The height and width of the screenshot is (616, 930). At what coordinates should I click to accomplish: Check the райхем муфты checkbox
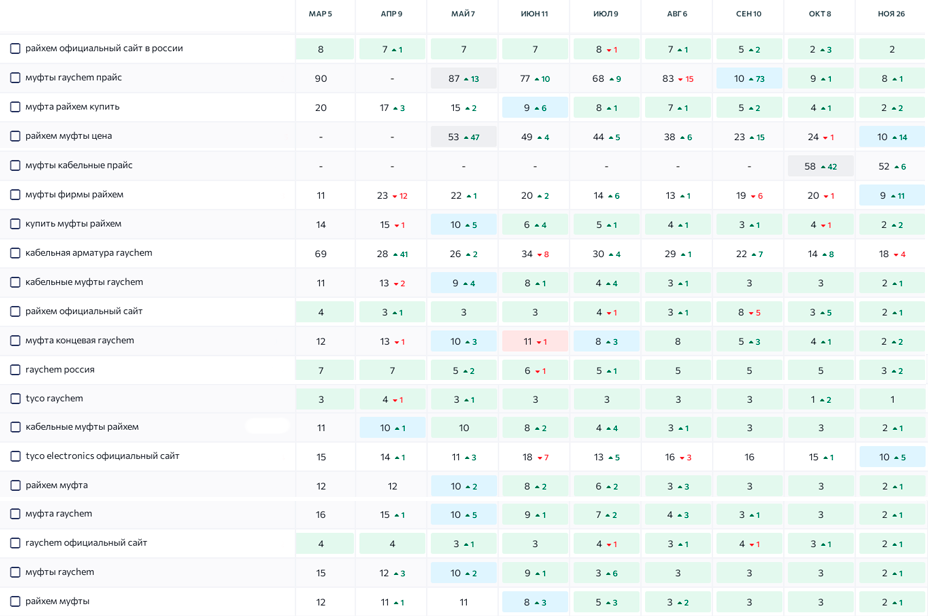pos(15,602)
